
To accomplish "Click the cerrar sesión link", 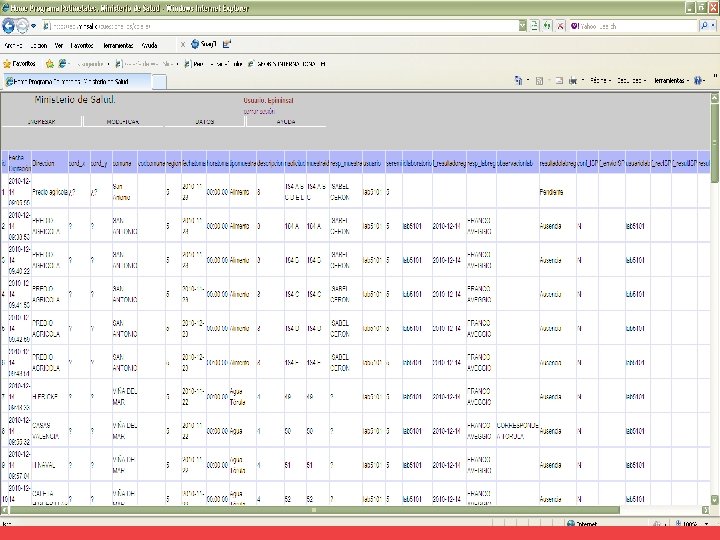I will pyautogui.click(x=259, y=112).
